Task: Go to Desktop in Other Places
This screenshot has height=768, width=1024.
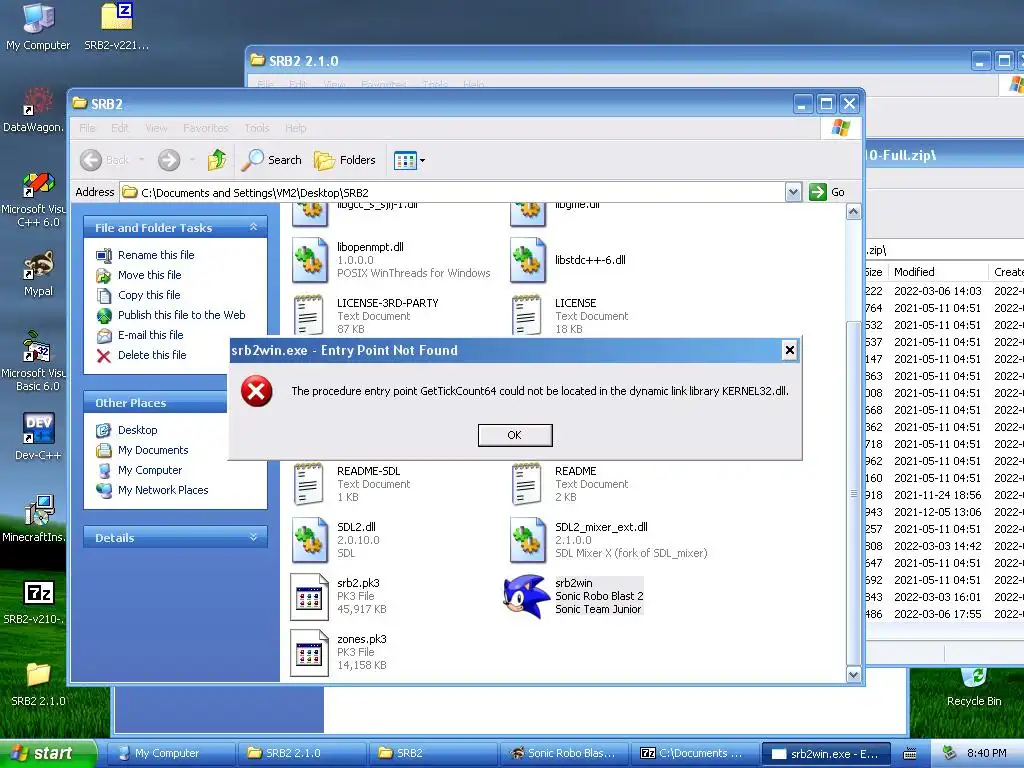Action: [x=137, y=430]
